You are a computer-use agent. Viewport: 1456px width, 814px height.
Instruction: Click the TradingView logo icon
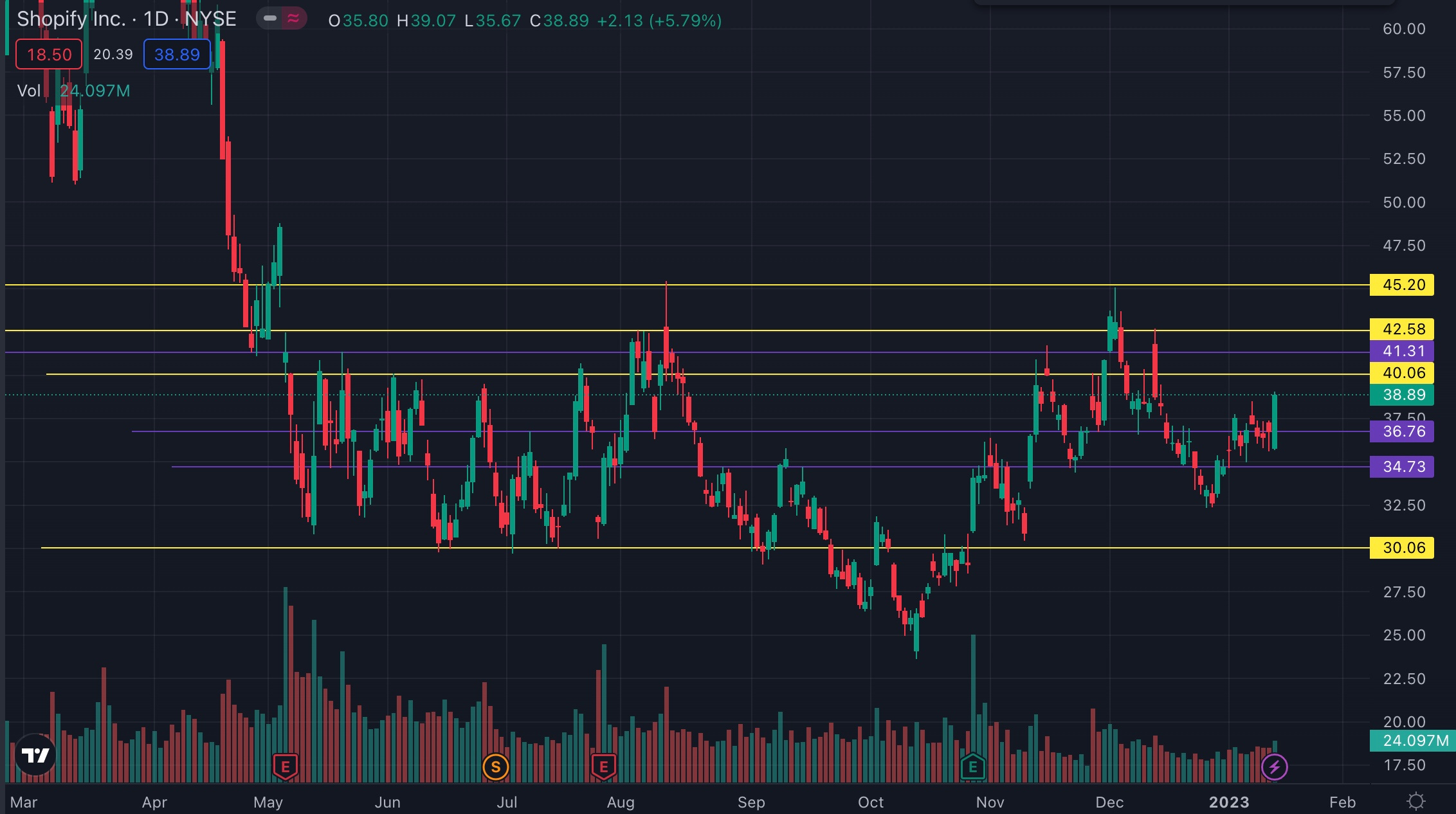tap(35, 754)
